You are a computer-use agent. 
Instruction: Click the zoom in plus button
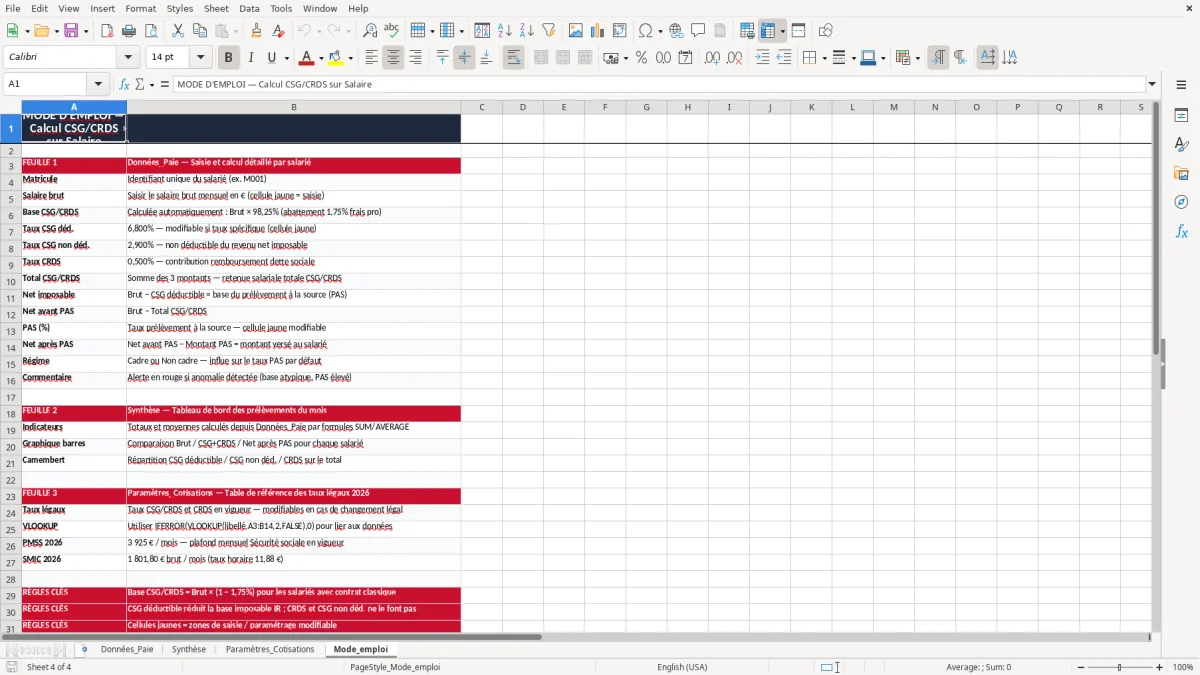click(1159, 667)
